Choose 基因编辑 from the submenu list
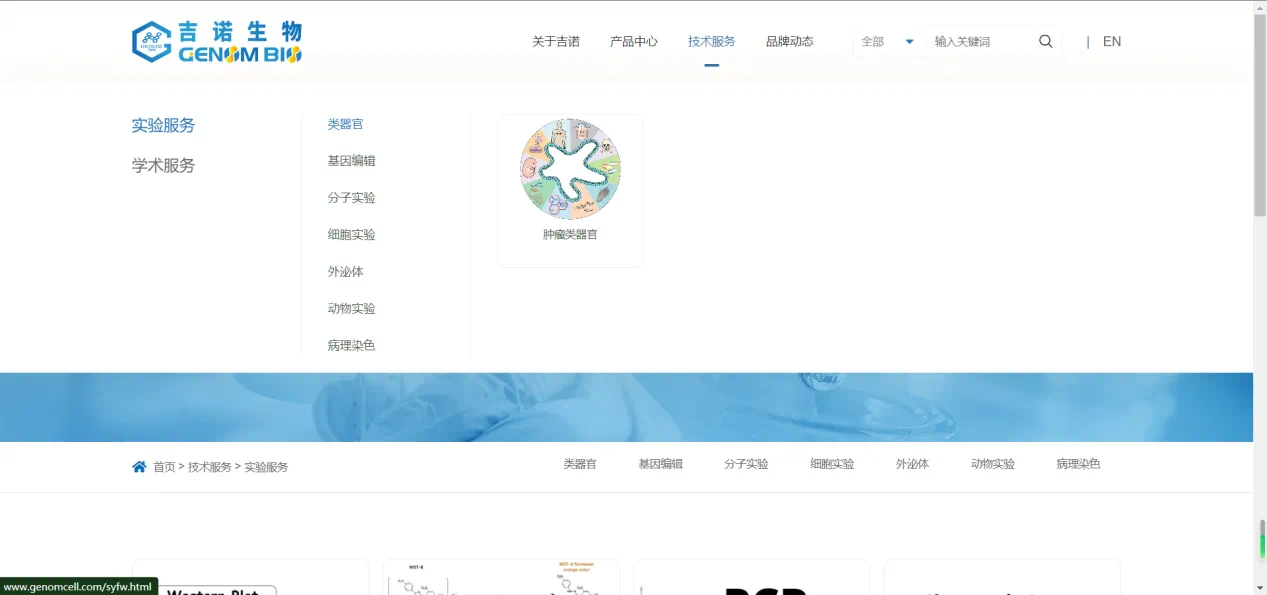1267x595 pixels. tap(351, 161)
